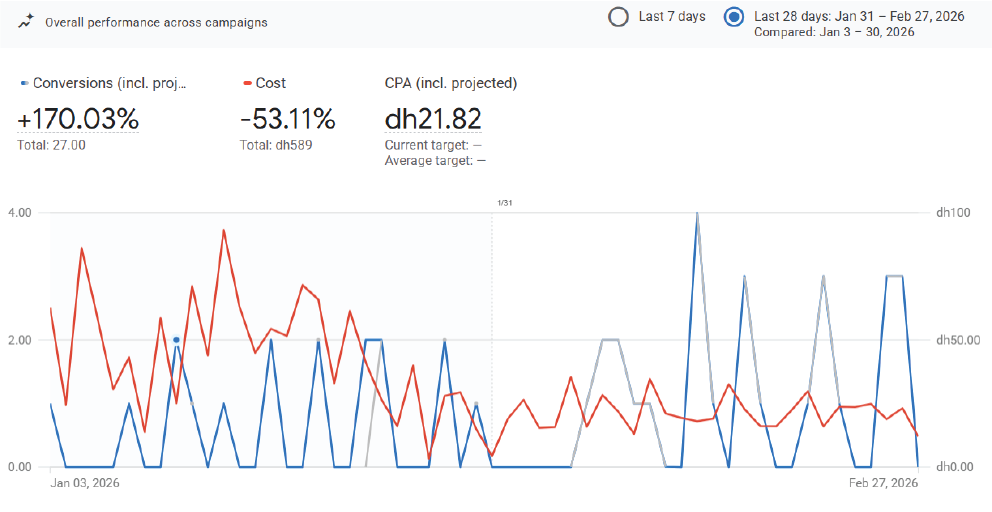Image resolution: width=992 pixels, height=512 pixels.
Task: Click the blue Conversions legend marker
Action: point(24,84)
